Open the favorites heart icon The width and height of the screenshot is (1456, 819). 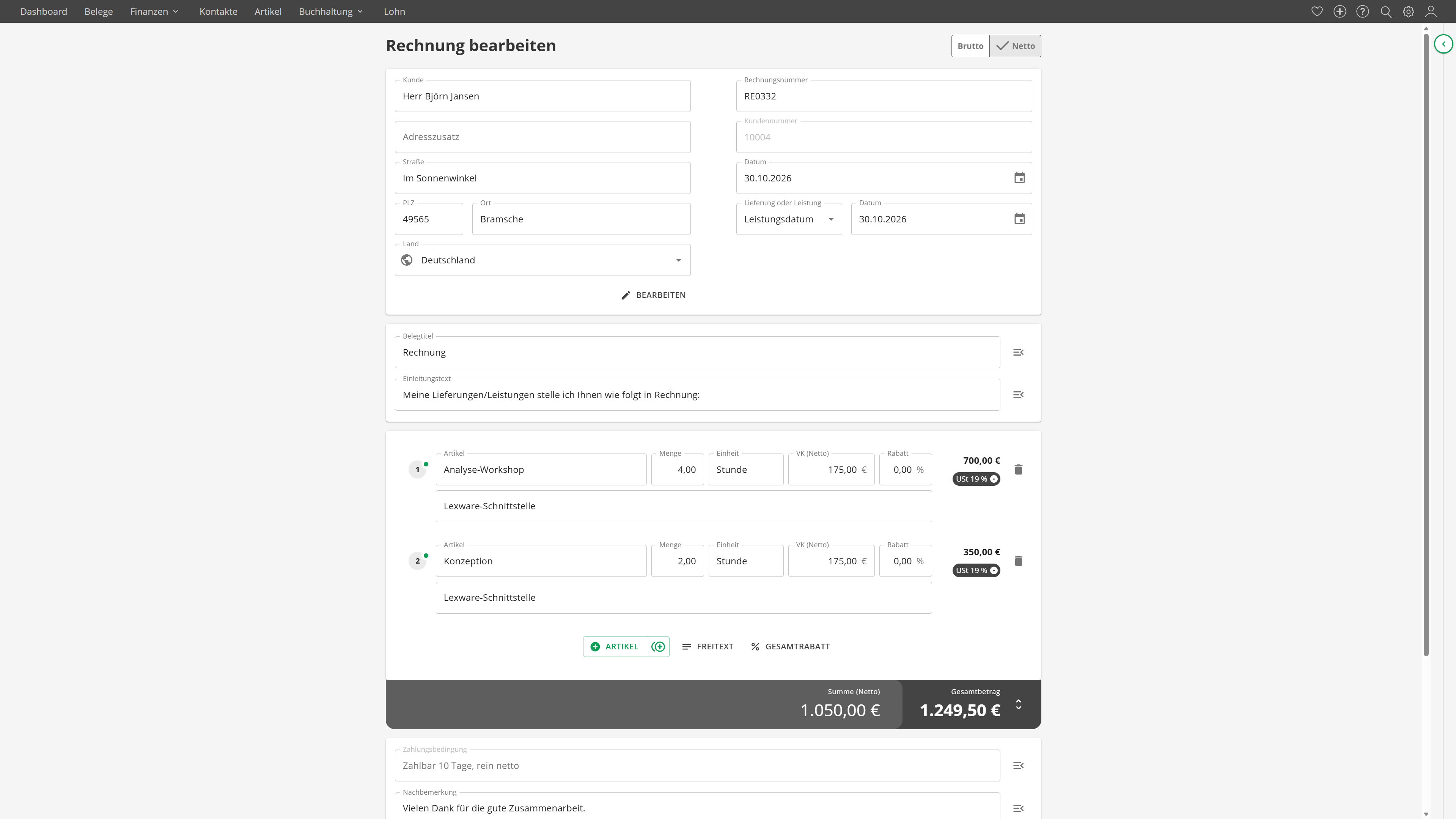click(x=1317, y=11)
